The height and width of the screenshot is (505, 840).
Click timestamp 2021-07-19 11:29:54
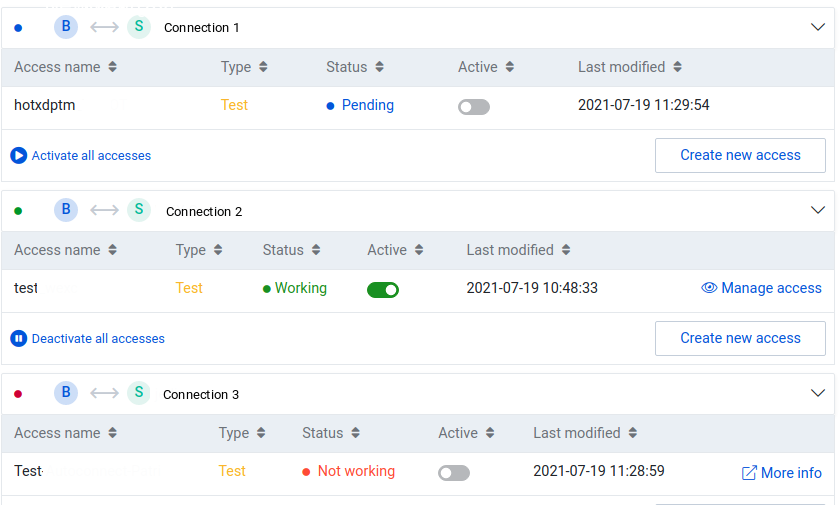coord(643,105)
